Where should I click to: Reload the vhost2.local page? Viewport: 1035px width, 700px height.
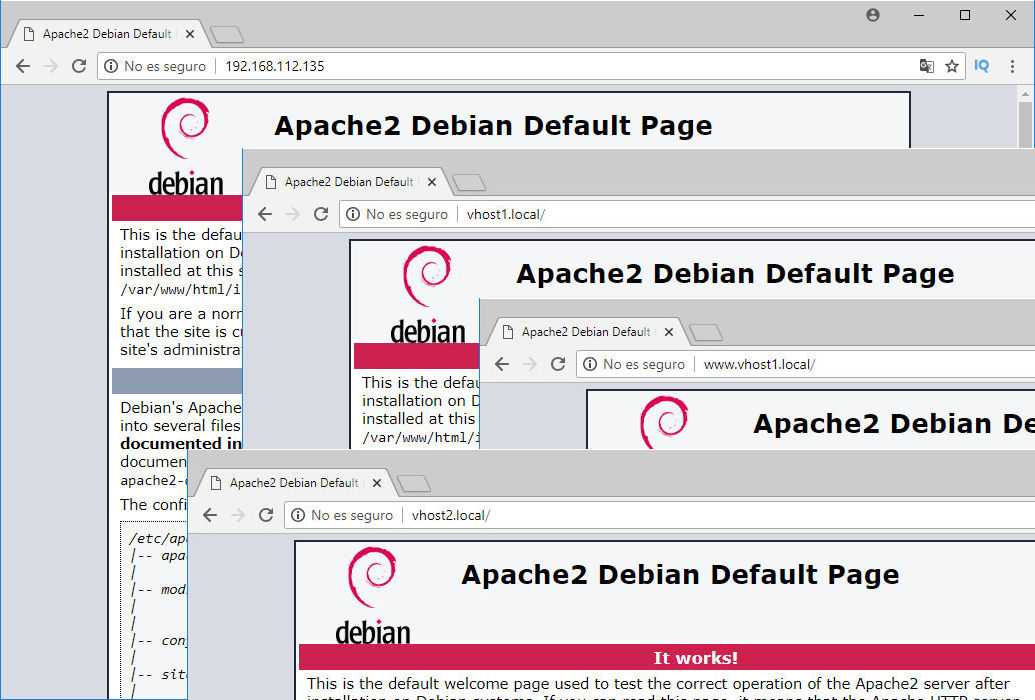[266, 515]
